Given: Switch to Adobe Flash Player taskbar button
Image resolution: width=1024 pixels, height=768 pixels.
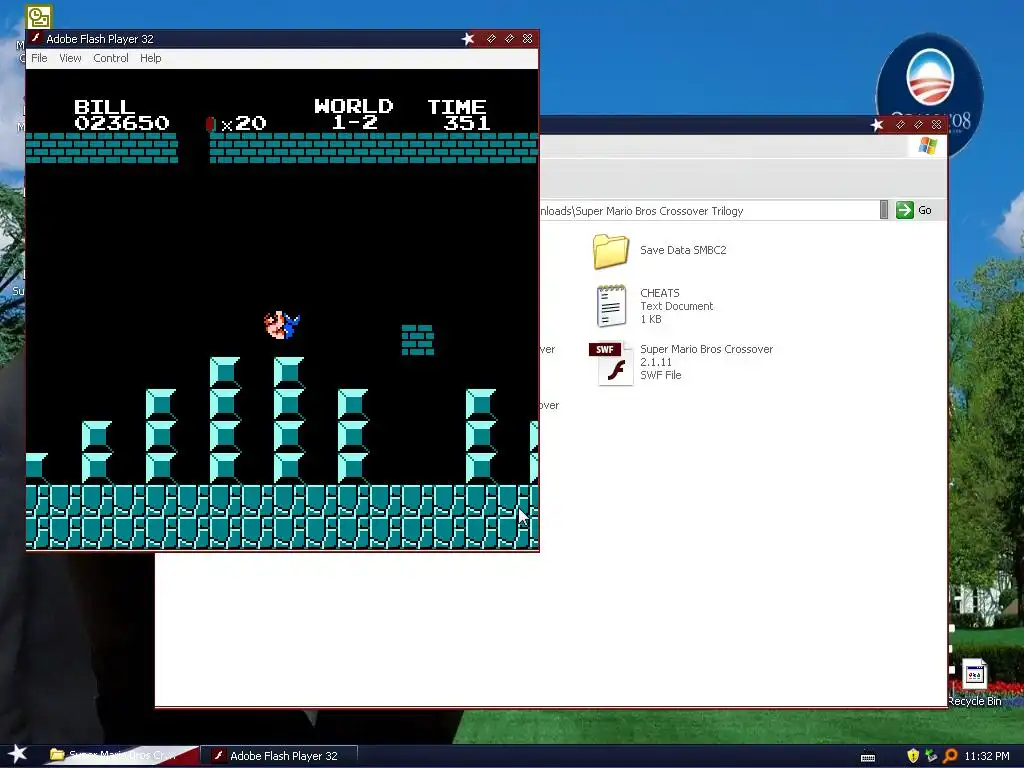Looking at the screenshot, I should [x=279, y=756].
